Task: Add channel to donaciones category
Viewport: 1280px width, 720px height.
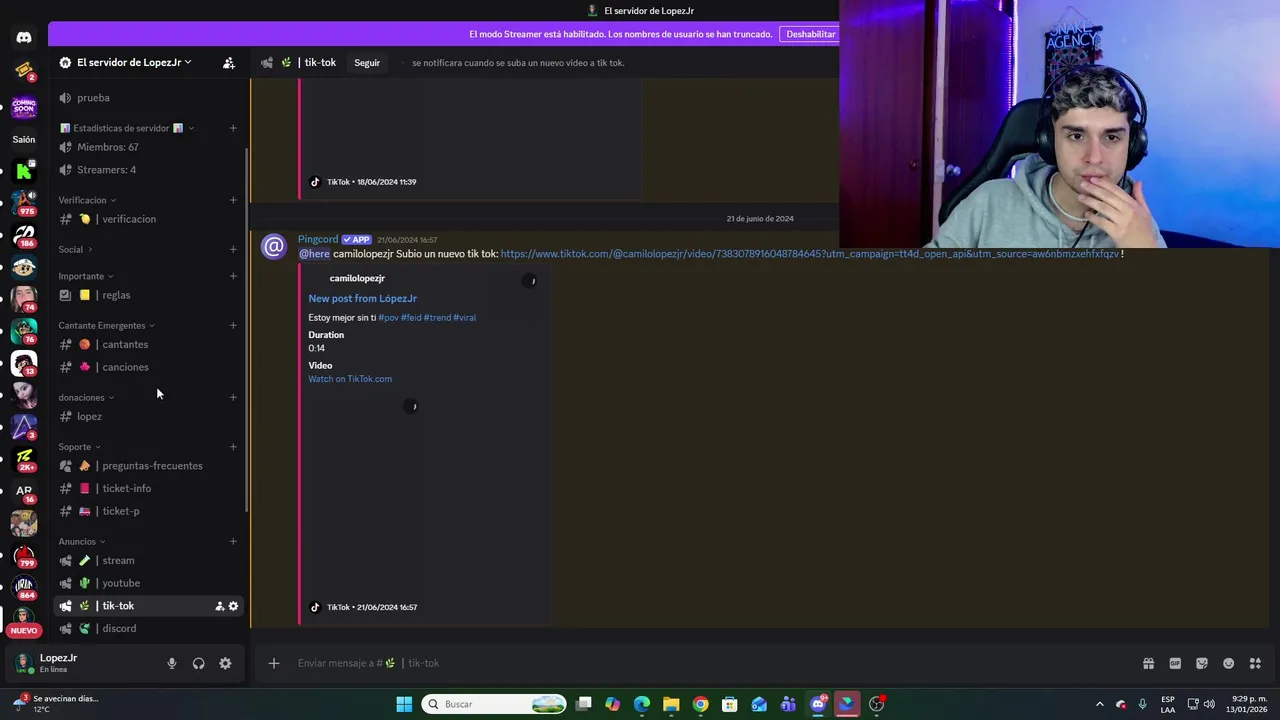Action: pyautogui.click(x=233, y=397)
